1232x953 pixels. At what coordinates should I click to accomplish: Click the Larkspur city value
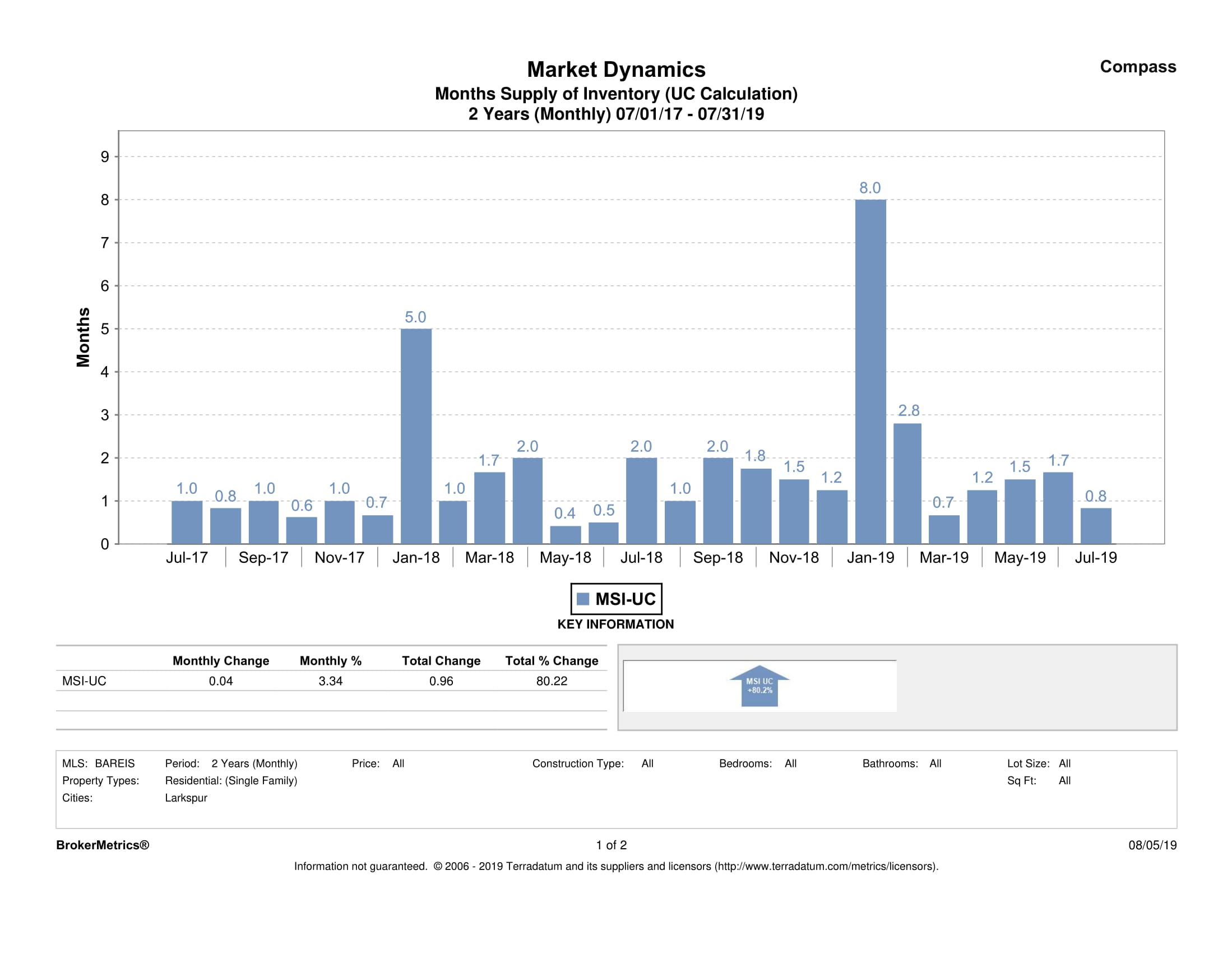186,798
